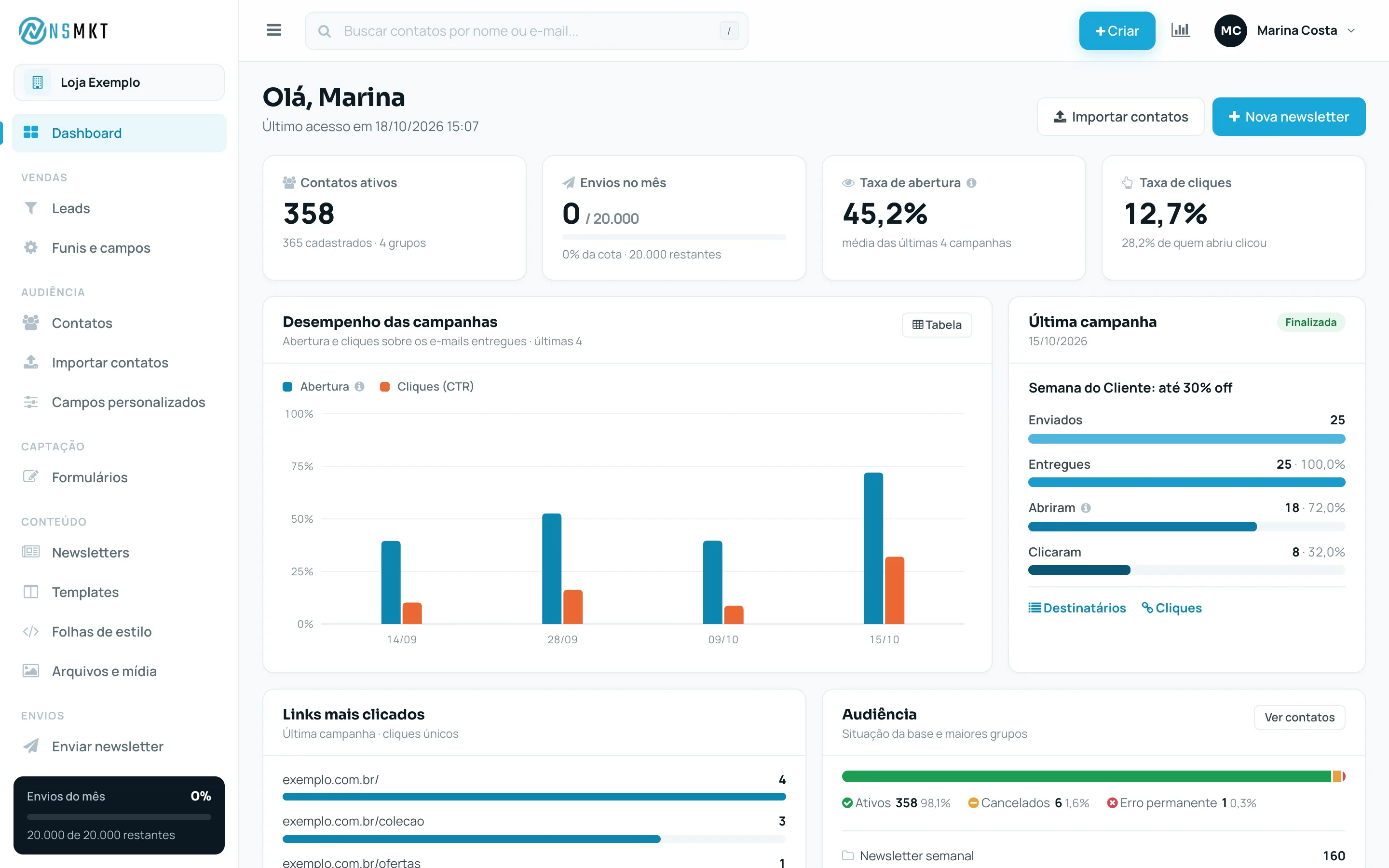Click the Formulários edit icon
The width and height of the screenshot is (1389, 868).
pyautogui.click(x=31, y=476)
